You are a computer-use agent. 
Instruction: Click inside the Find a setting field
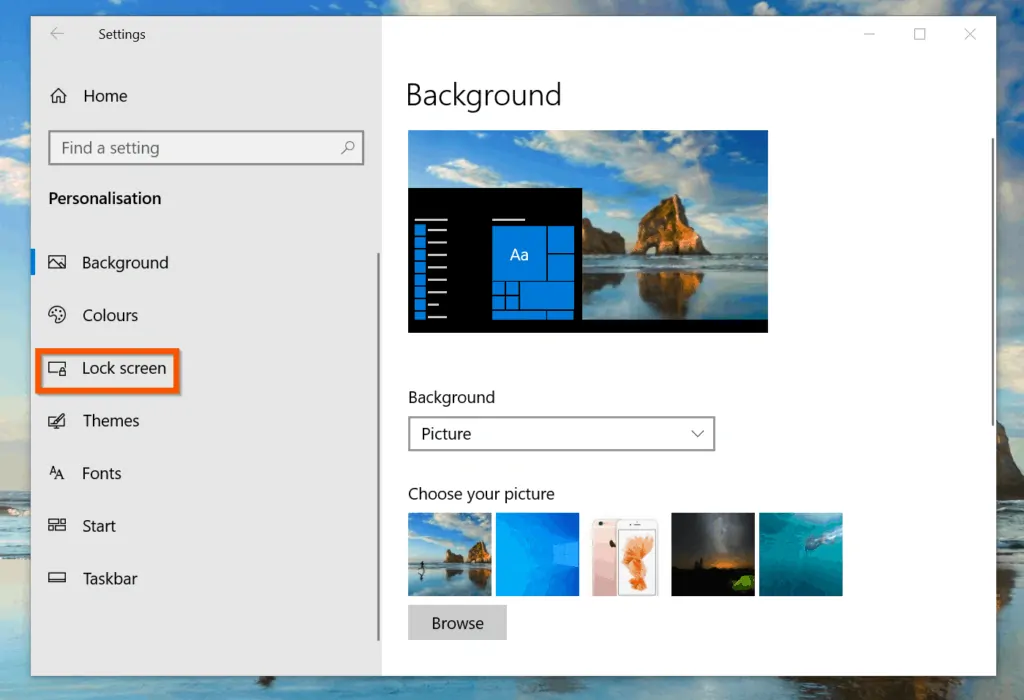[x=180, y=147]
